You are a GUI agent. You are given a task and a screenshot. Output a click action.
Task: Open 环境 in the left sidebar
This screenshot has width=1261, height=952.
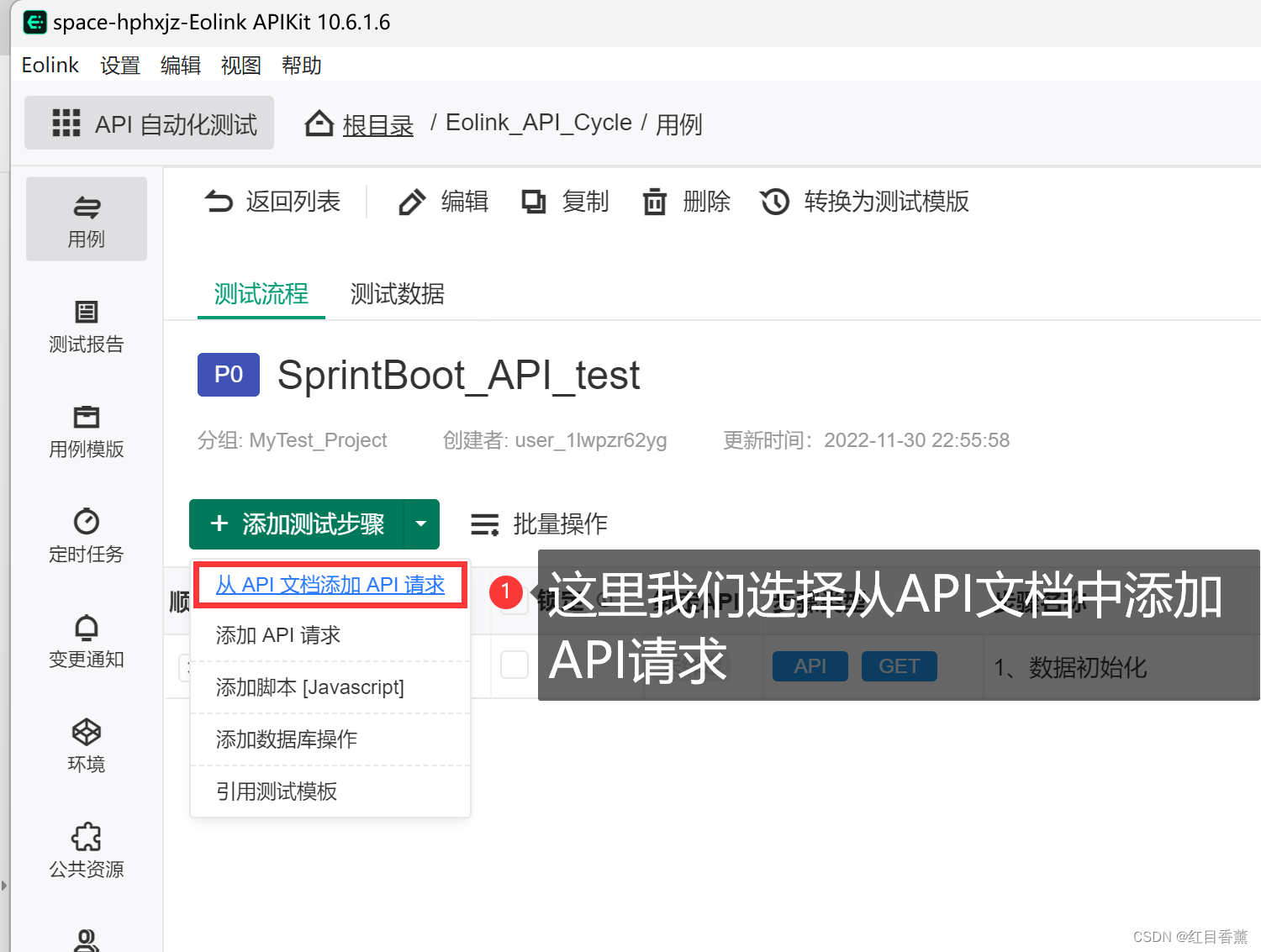coord(87,746)
